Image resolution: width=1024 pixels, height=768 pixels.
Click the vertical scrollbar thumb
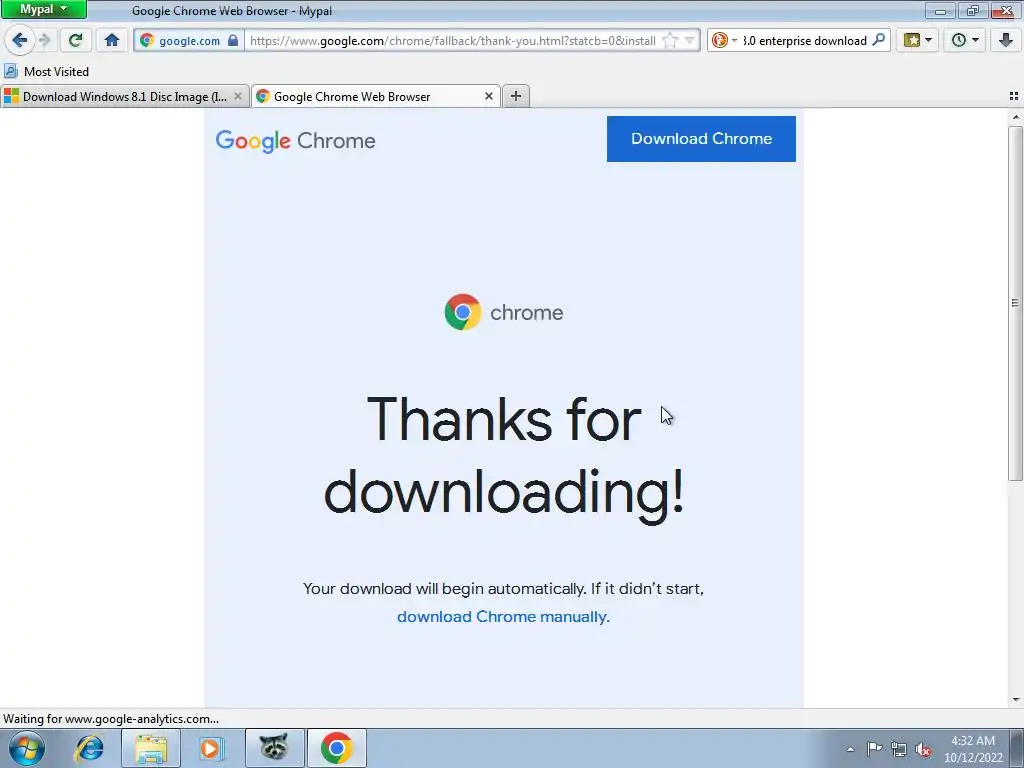1016,304
